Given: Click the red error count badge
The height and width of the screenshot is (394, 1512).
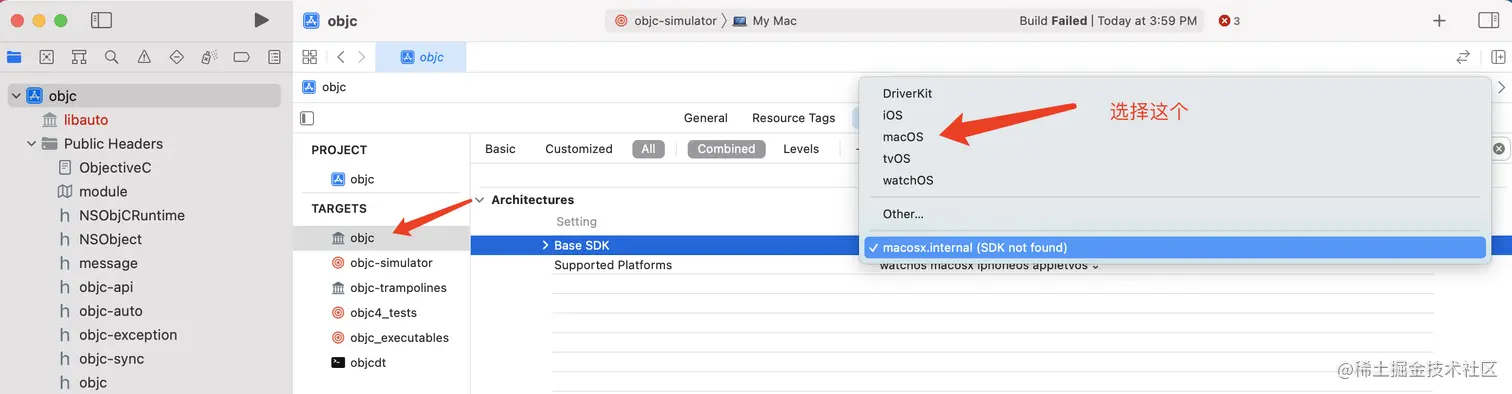Looking at the screenshot, I should (x=1230, y=20).
